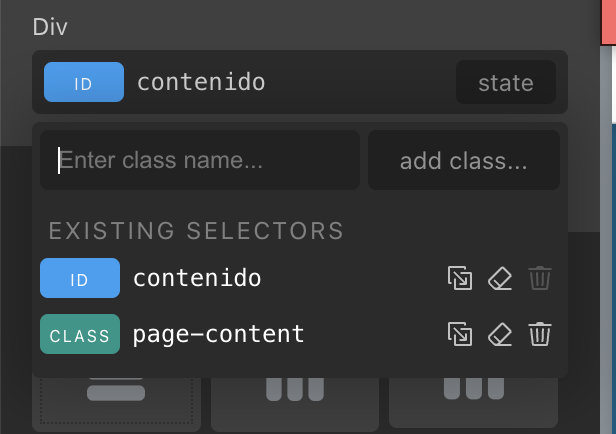The width and height of the screenshot is (616, 434).
Task: Click the blue ID badge in the selector field
Action: (84, 83)
